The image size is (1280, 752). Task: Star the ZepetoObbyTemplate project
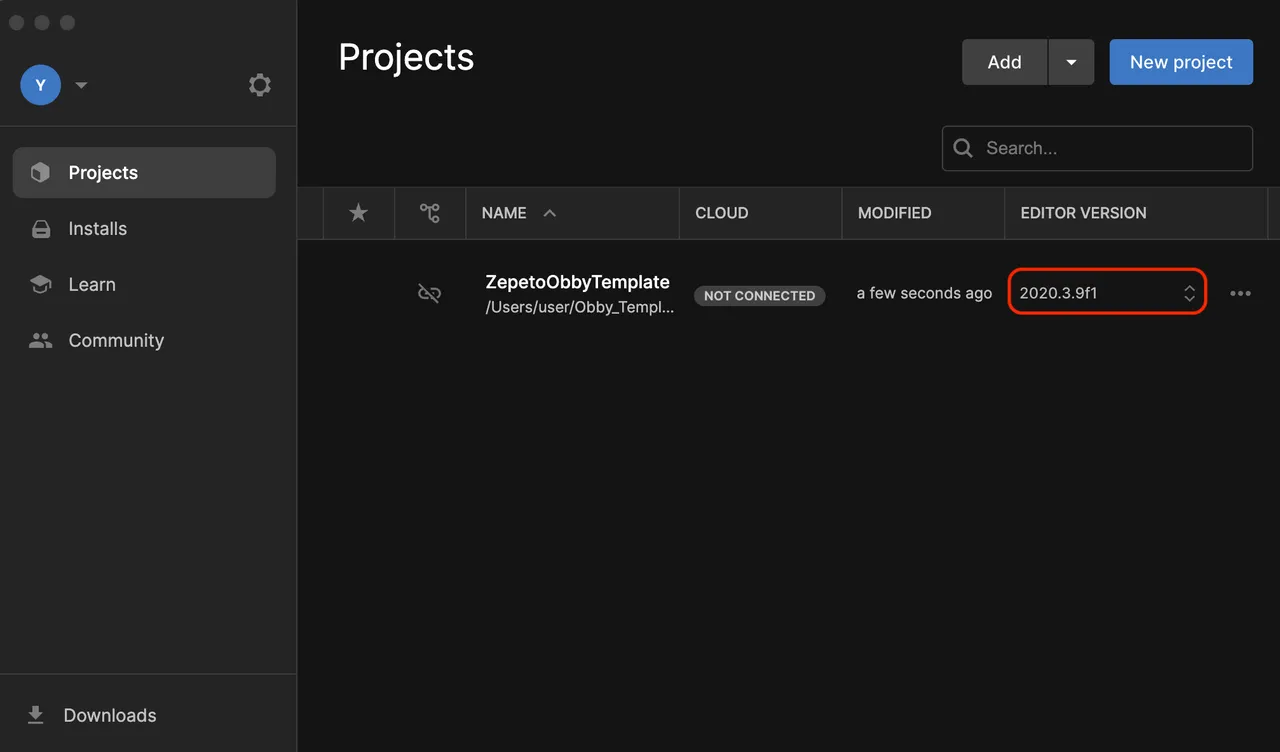tap(358, 293)
